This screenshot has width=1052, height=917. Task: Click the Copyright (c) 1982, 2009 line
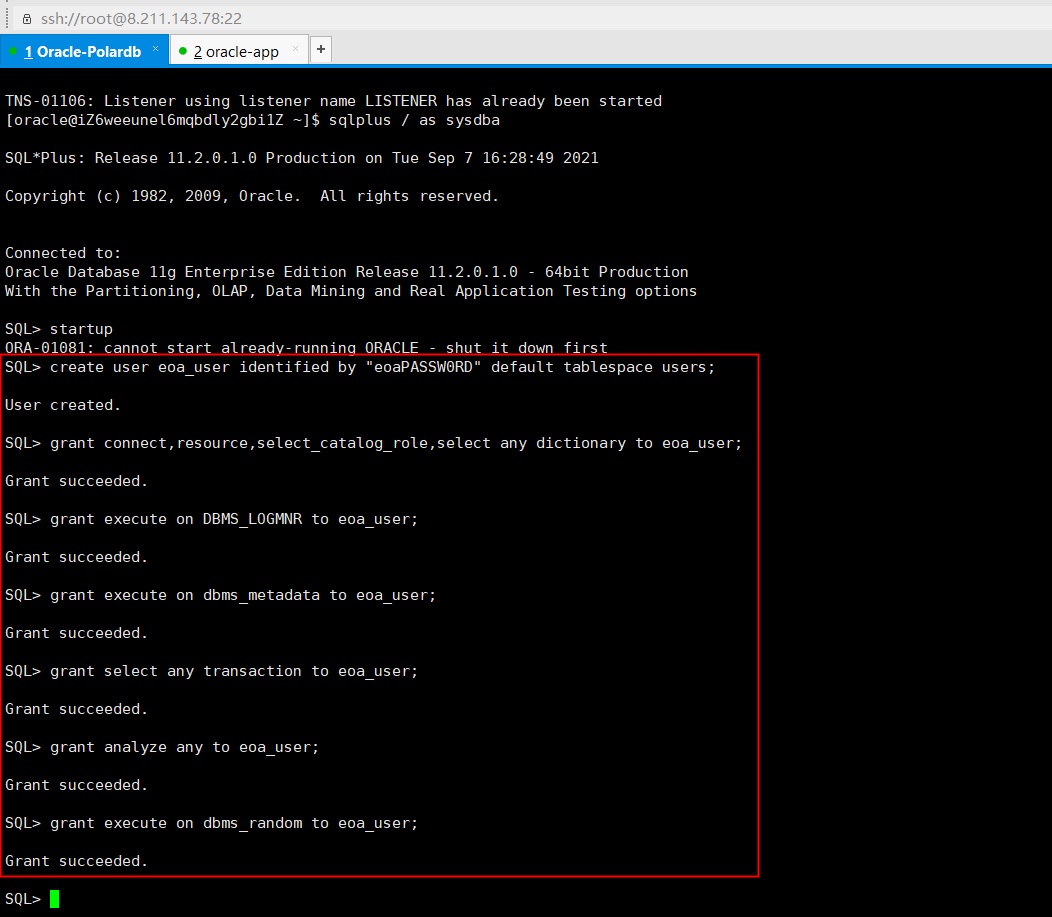tap(252, 196)
